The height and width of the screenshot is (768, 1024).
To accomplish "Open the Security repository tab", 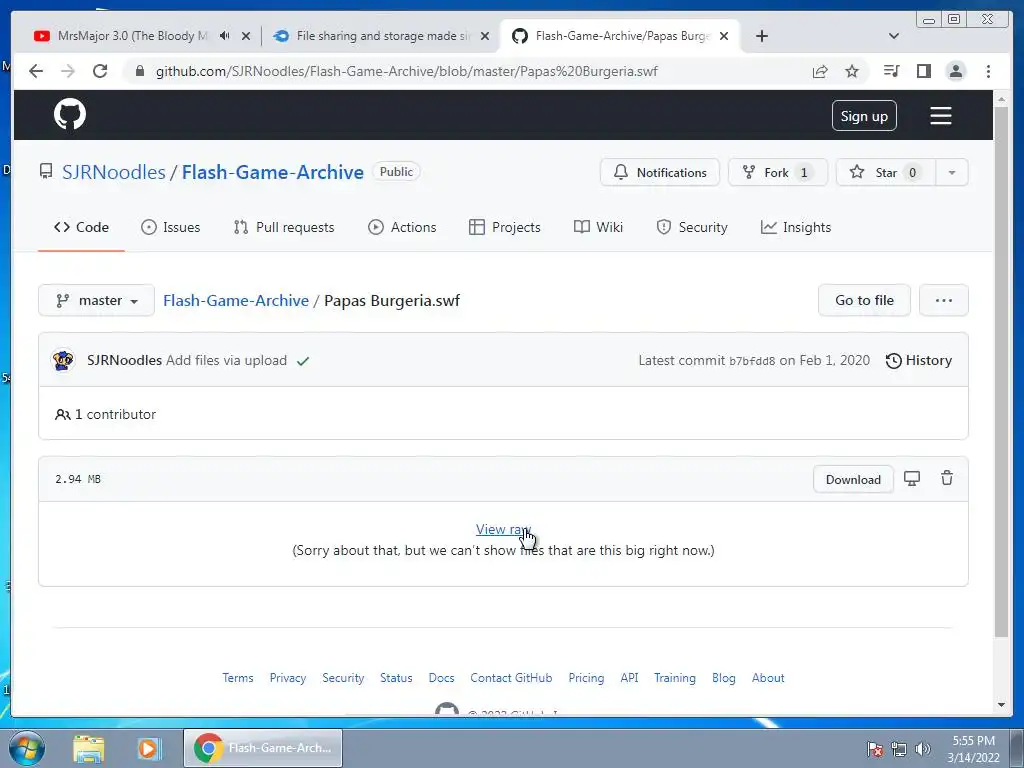I will (x=692, y=227).
